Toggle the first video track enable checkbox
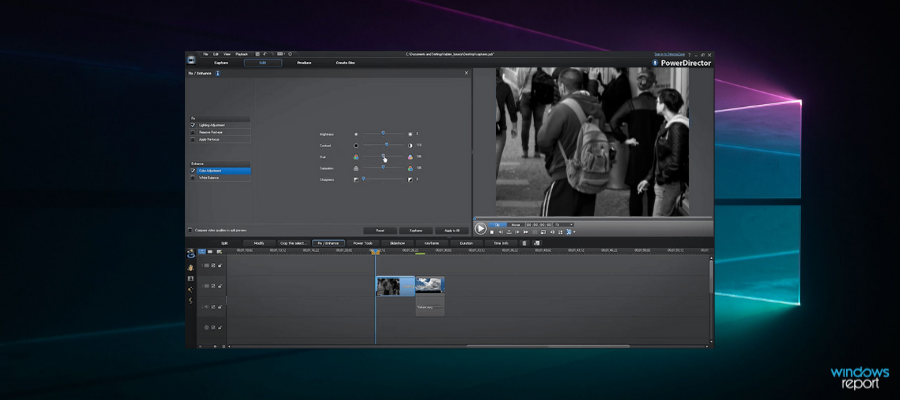This screenshot has width=900, height=400. [x=213, y=265]
